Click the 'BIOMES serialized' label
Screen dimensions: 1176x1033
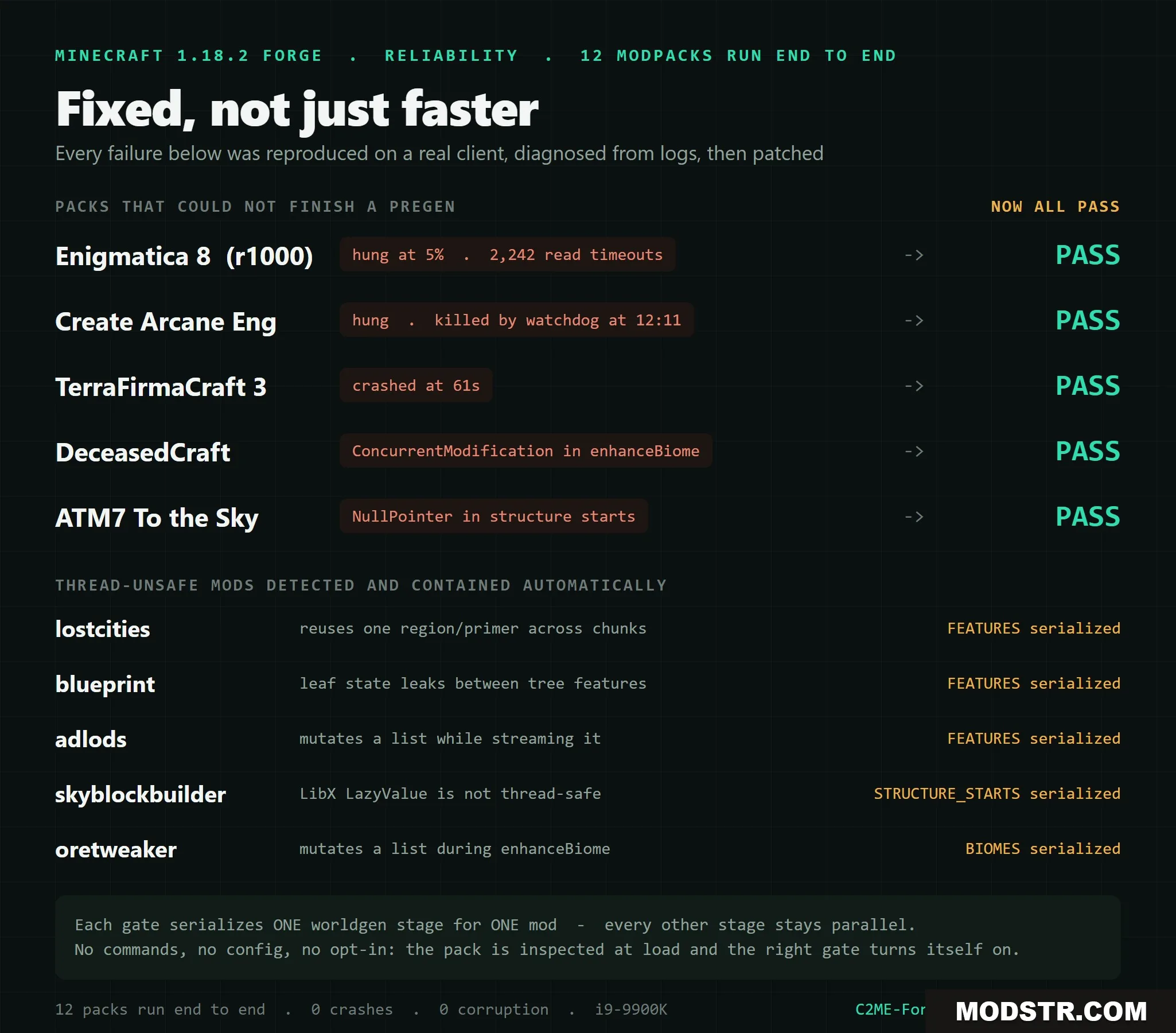coord(1042,849)
